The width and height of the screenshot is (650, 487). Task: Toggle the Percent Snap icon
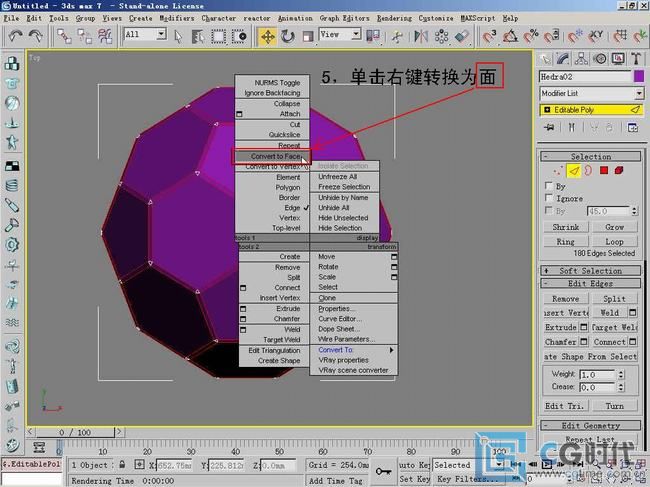(x=531, y=36)
